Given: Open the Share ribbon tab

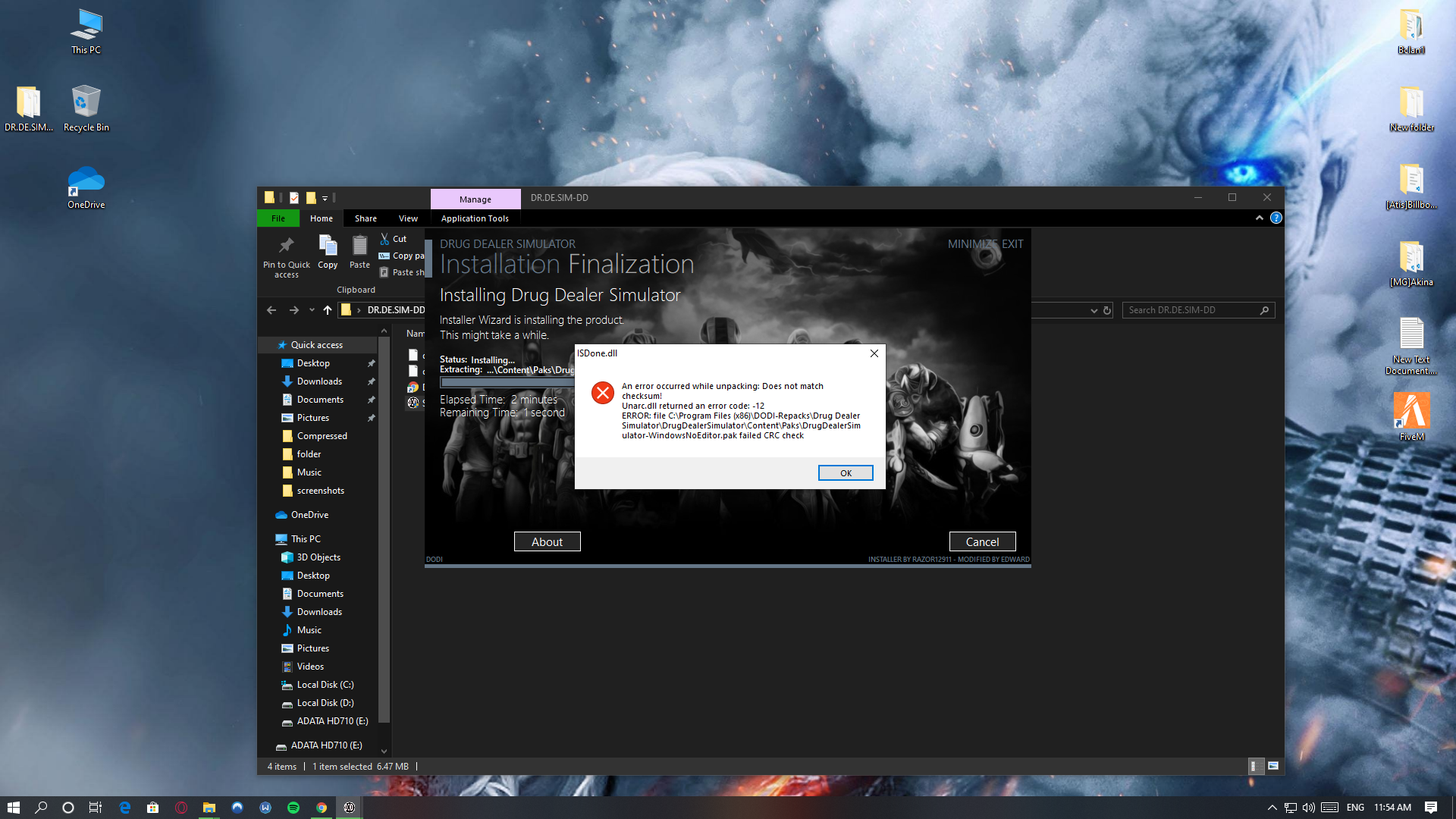Looking at the screenshot, I should [366, 218].
